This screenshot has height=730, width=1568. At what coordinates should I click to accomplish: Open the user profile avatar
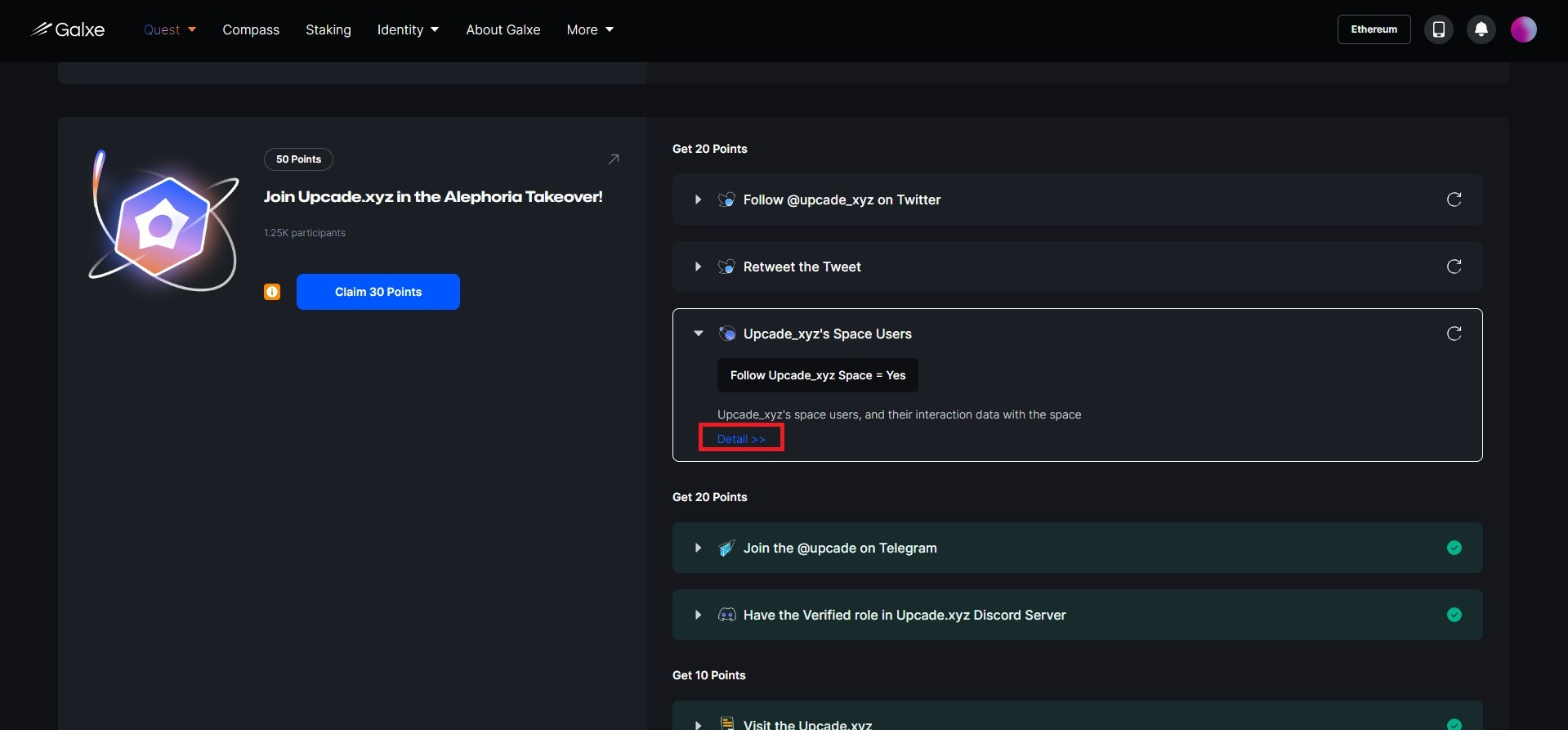1523,29
